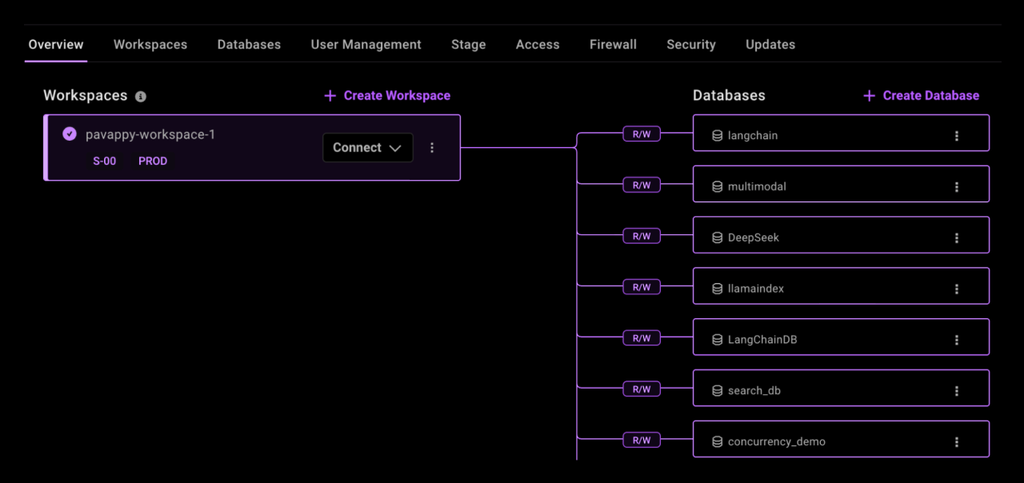1024x483 pixels.
Task: Open the options menu for llamaindex database
Action: coord(957,289)
